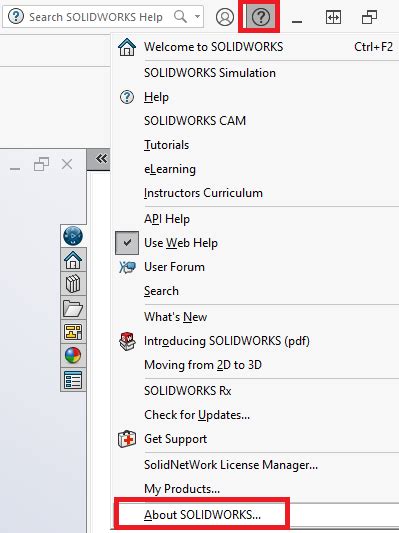Click the User Forum chat icon
Image resolution: width=399 pixels, height=533 pixels.
pyautogui.click(x=127, y=267)
